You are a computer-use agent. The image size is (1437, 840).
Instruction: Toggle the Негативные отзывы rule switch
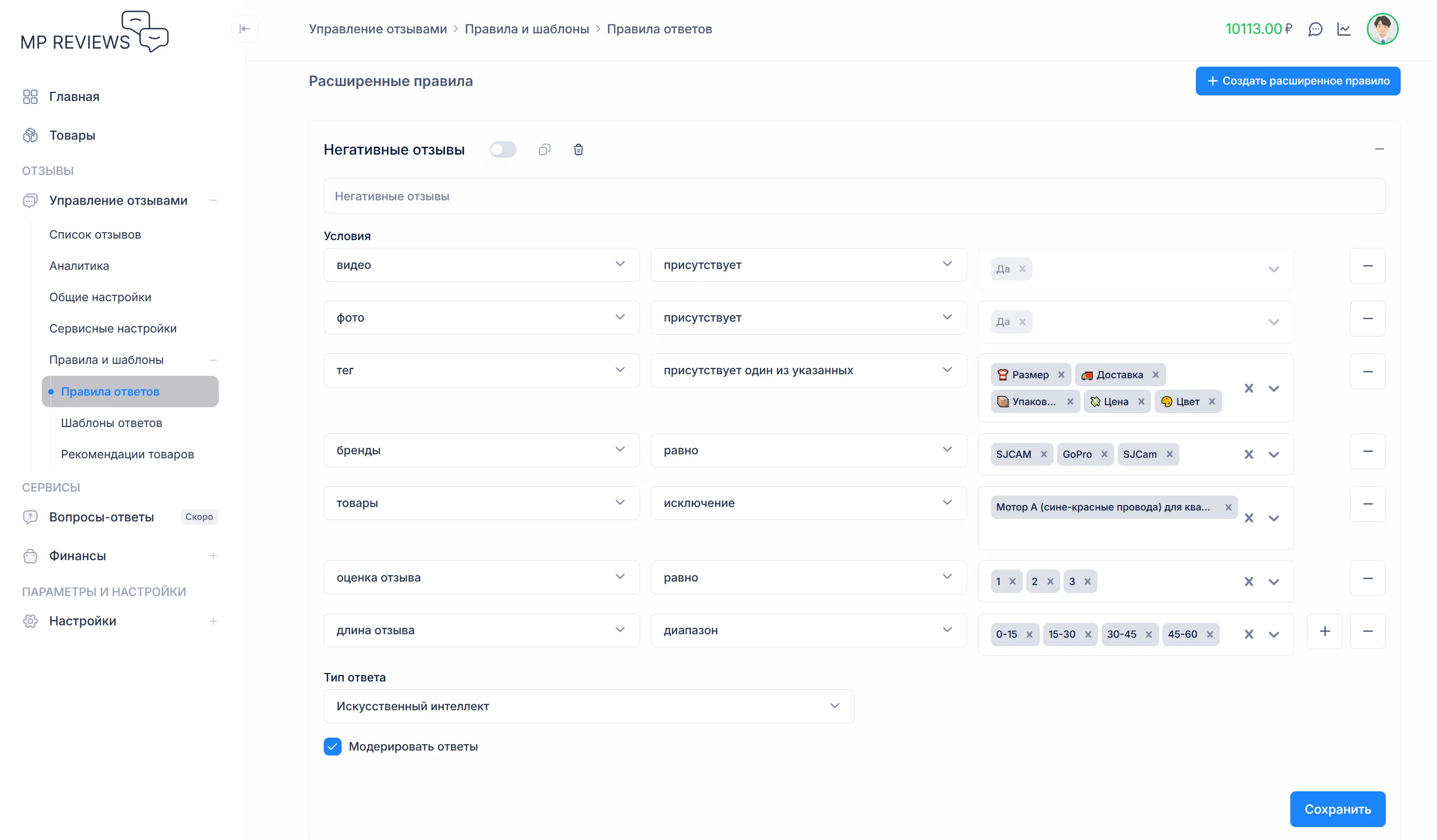[503, 150]
